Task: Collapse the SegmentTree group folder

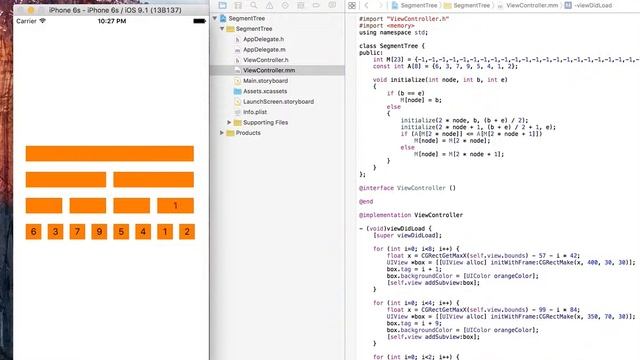Action: [222, 29]
